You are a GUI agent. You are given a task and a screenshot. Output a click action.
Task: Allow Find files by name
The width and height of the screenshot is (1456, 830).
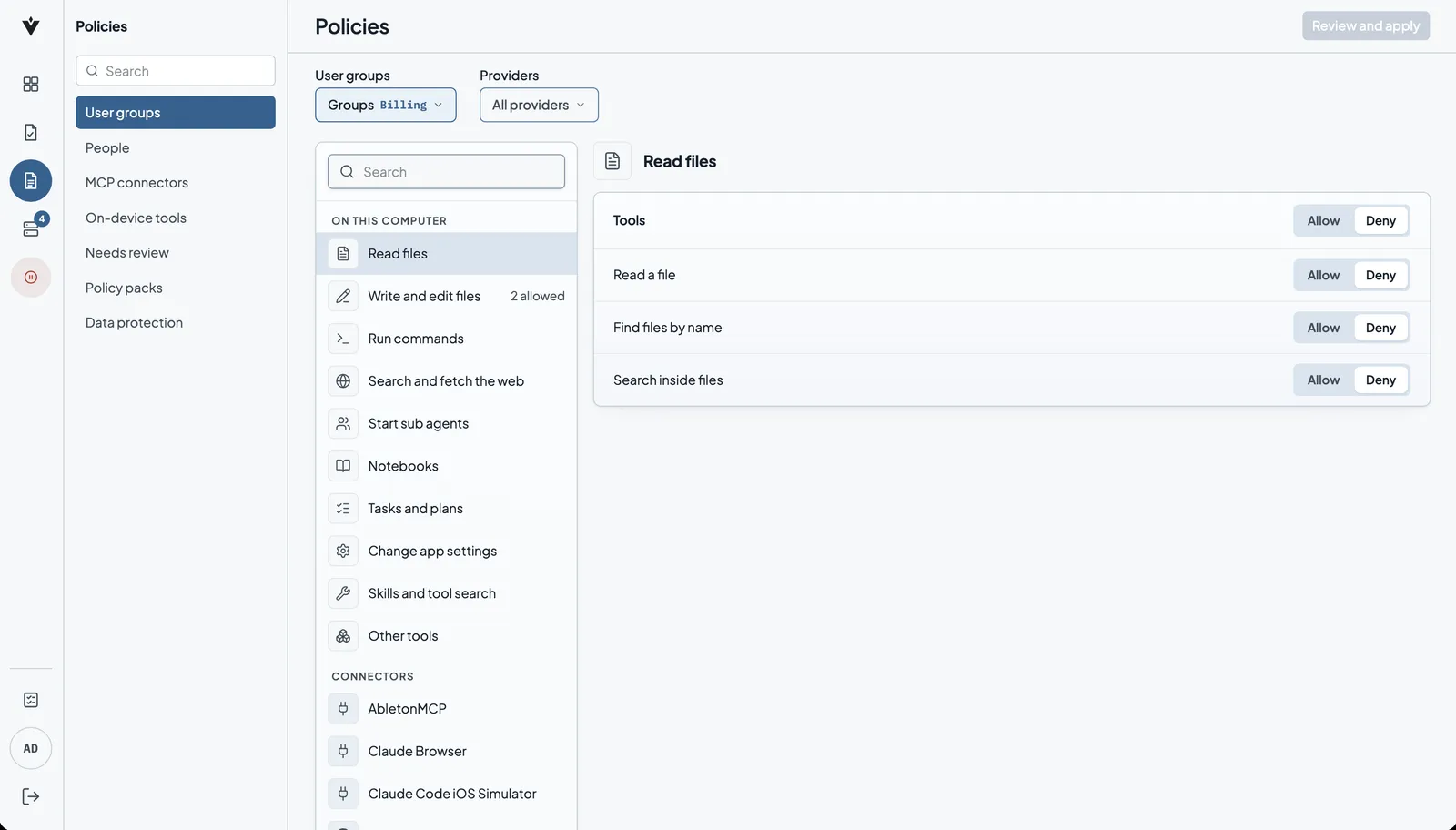click(1323, 328)
